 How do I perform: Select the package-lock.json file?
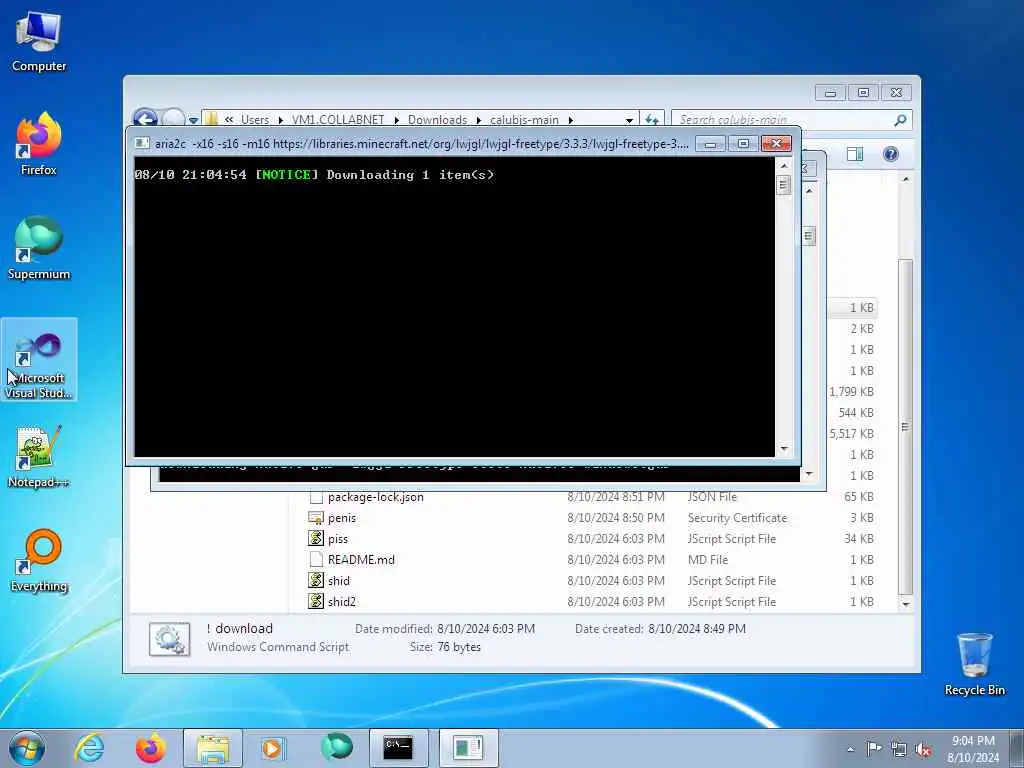click(376, 497)
